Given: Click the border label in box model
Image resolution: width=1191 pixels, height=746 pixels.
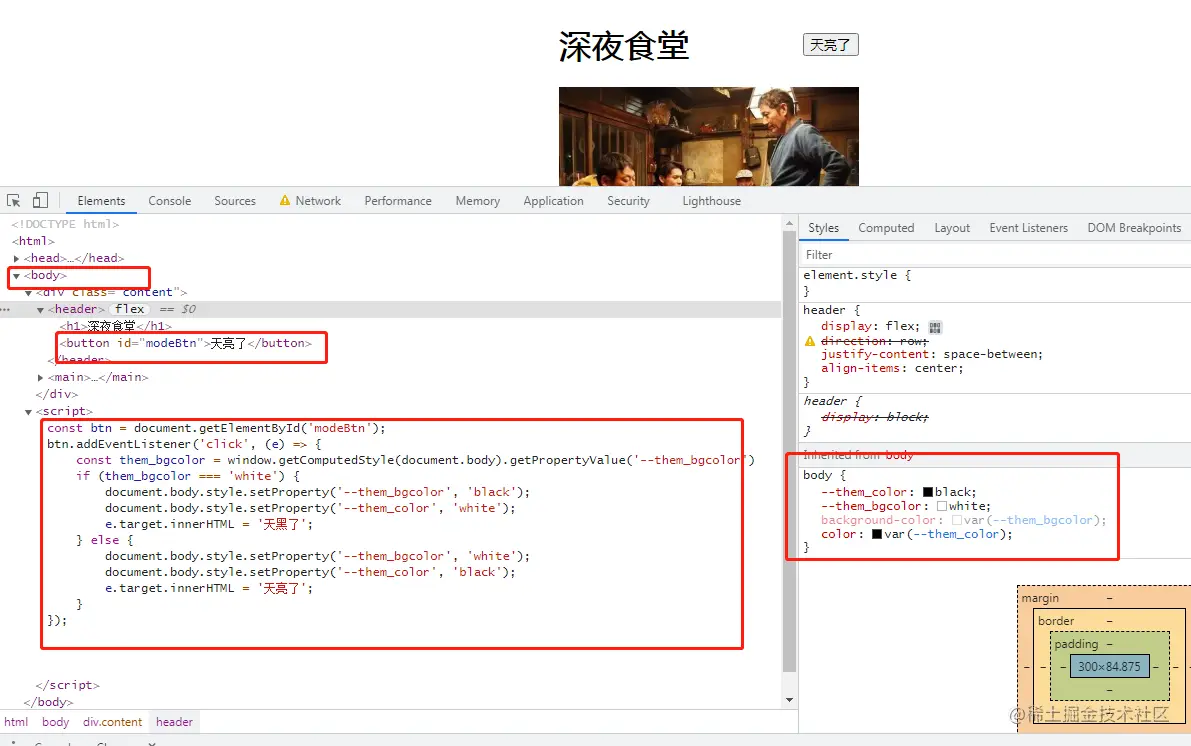Looking at the screenshot, I should (x=1056, y=621).
